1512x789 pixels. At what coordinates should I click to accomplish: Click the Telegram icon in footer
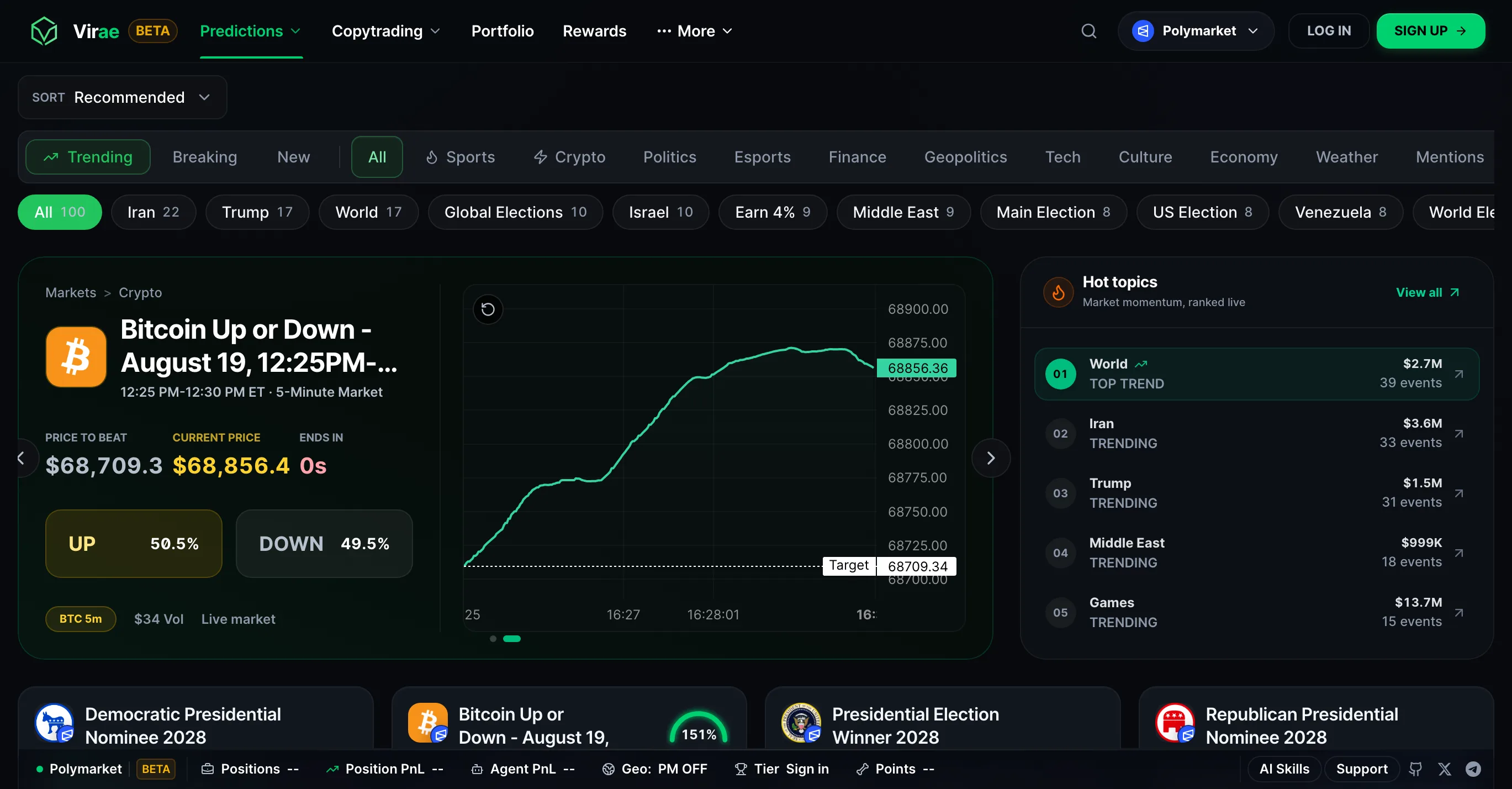[x=1473, y=769]
